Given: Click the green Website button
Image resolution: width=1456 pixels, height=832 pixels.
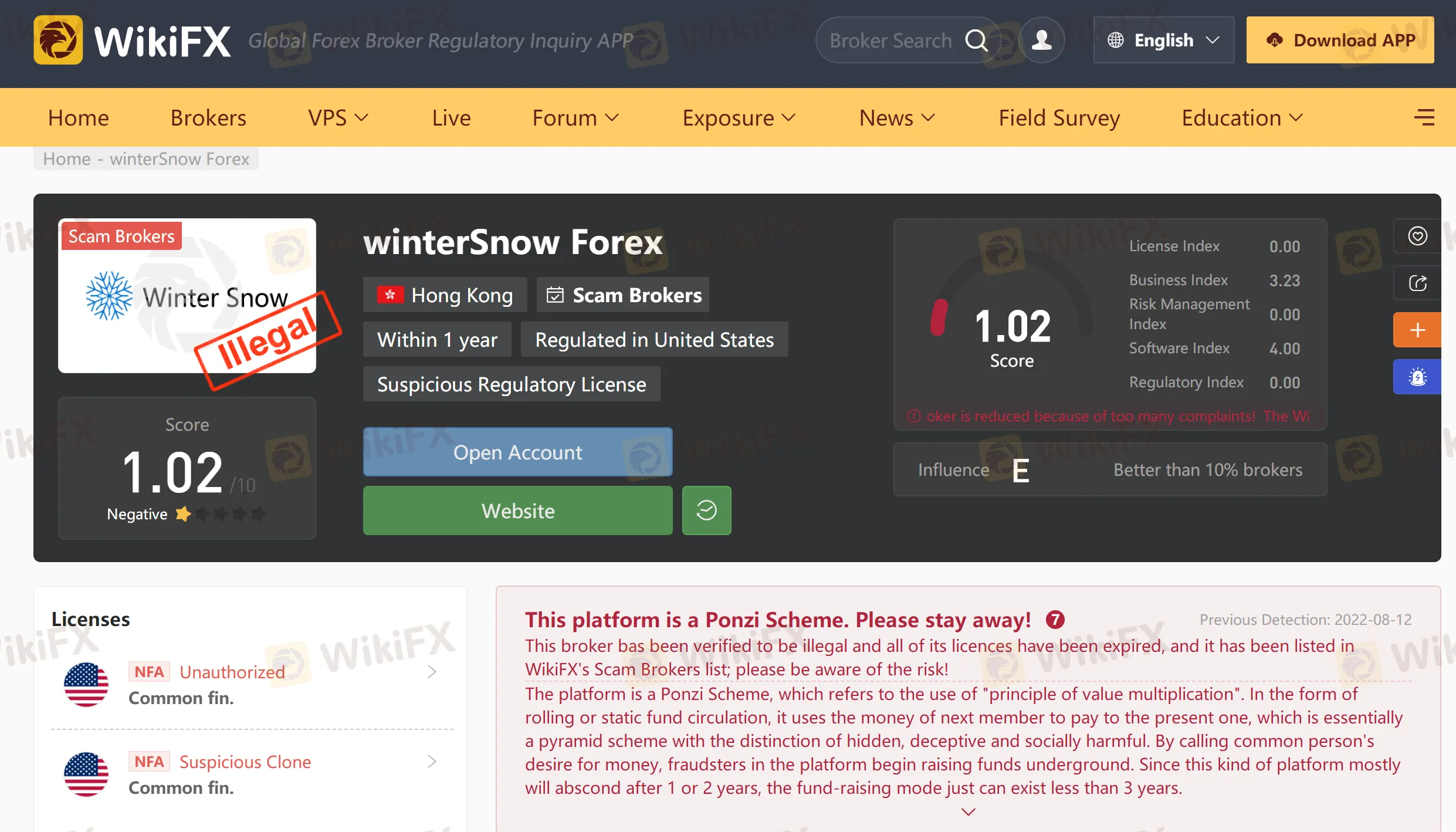Looking at the screenshot, I should (x=517, y=510).
